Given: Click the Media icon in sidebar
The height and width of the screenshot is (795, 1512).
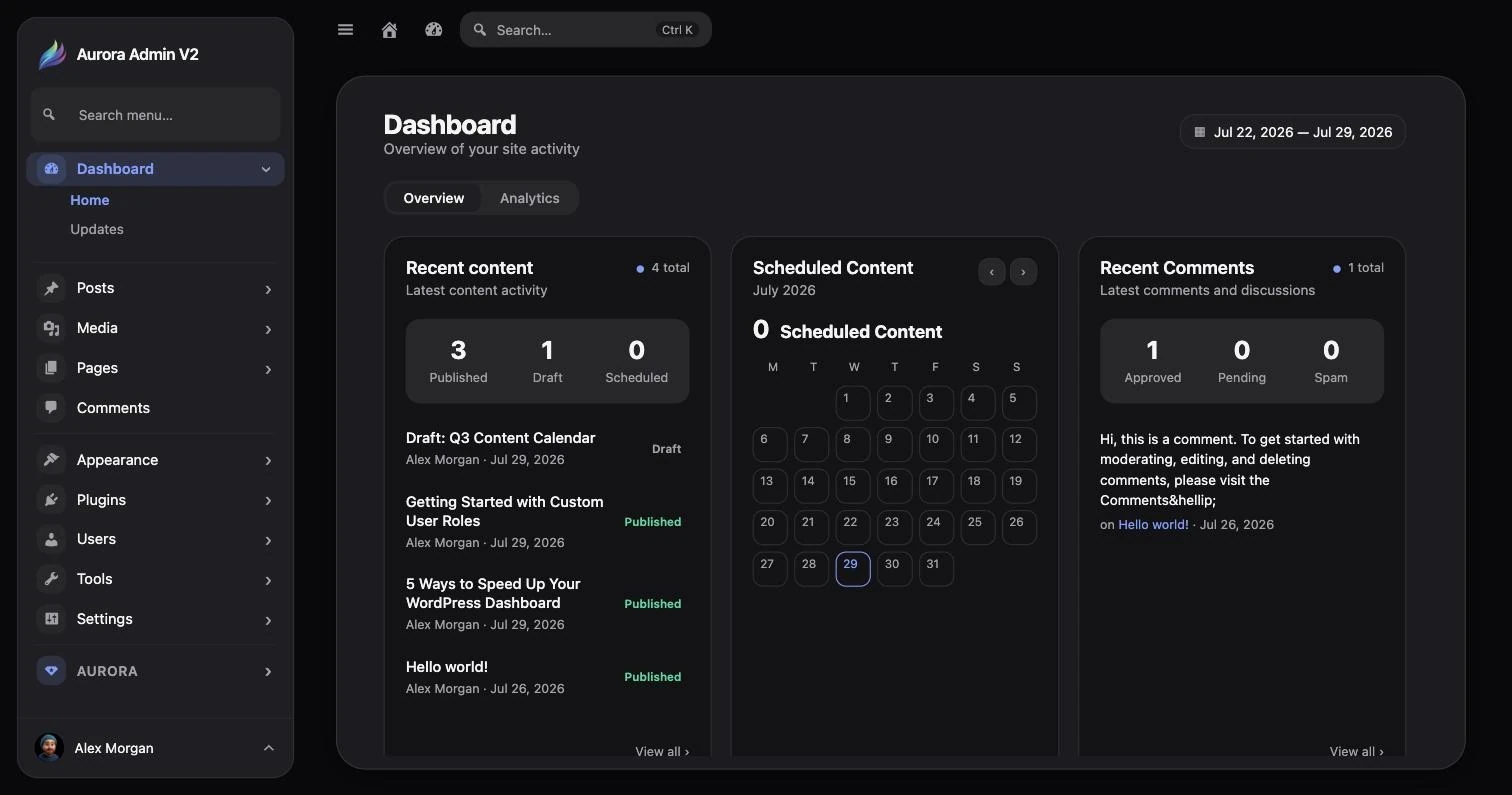Looking at the screenshot, I should [x=51, y=328].
